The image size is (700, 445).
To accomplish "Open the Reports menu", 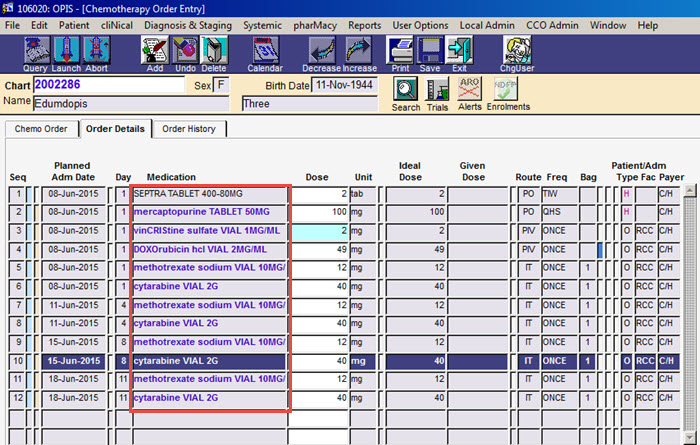I will (x=365, y=25).
